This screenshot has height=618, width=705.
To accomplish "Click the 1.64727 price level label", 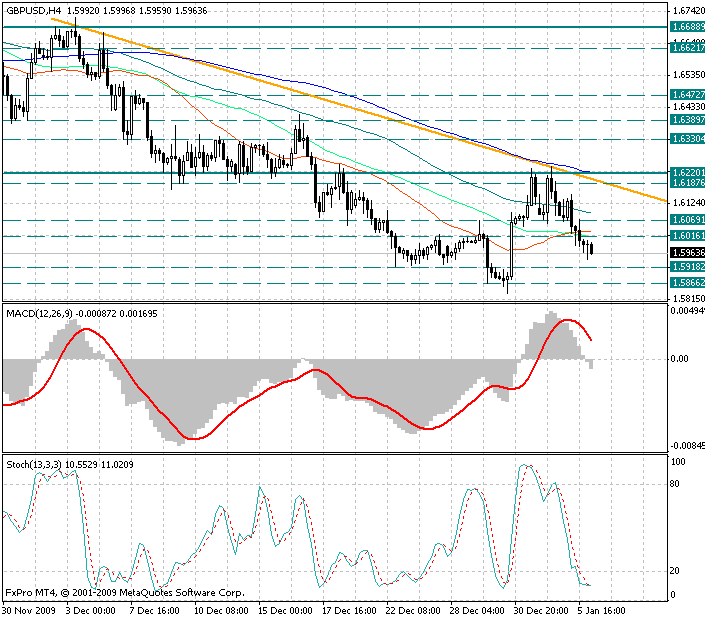I will click(x=687, y=94).
